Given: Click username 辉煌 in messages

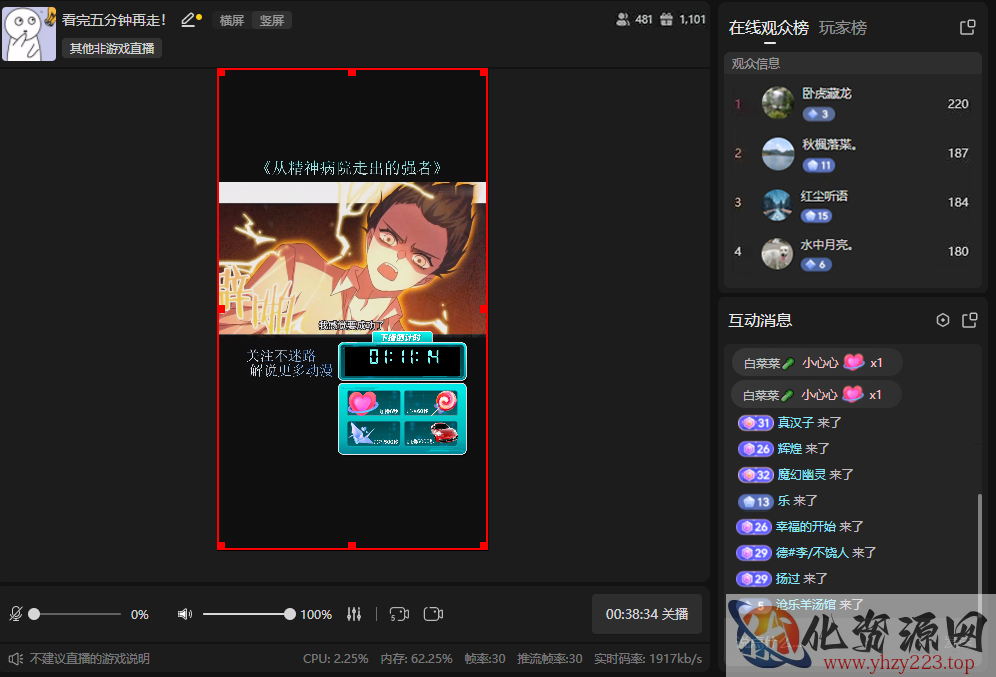Looking at the screenshot, I should pyautogui.click(x=790, y=448).
